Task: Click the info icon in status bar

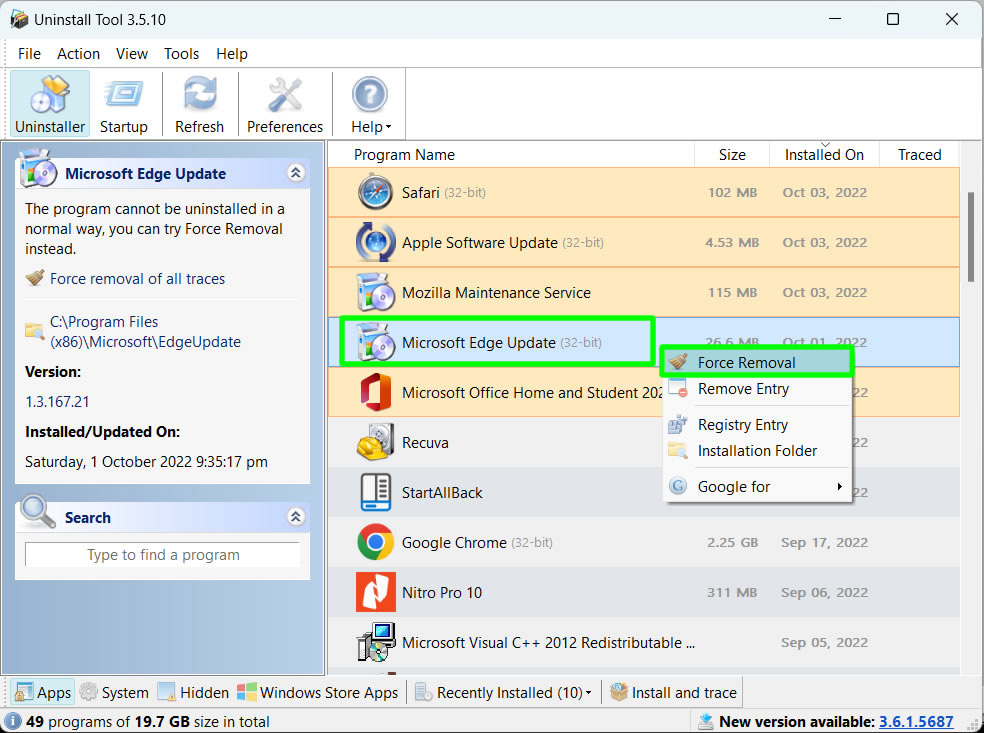Action: pos(13,722)
